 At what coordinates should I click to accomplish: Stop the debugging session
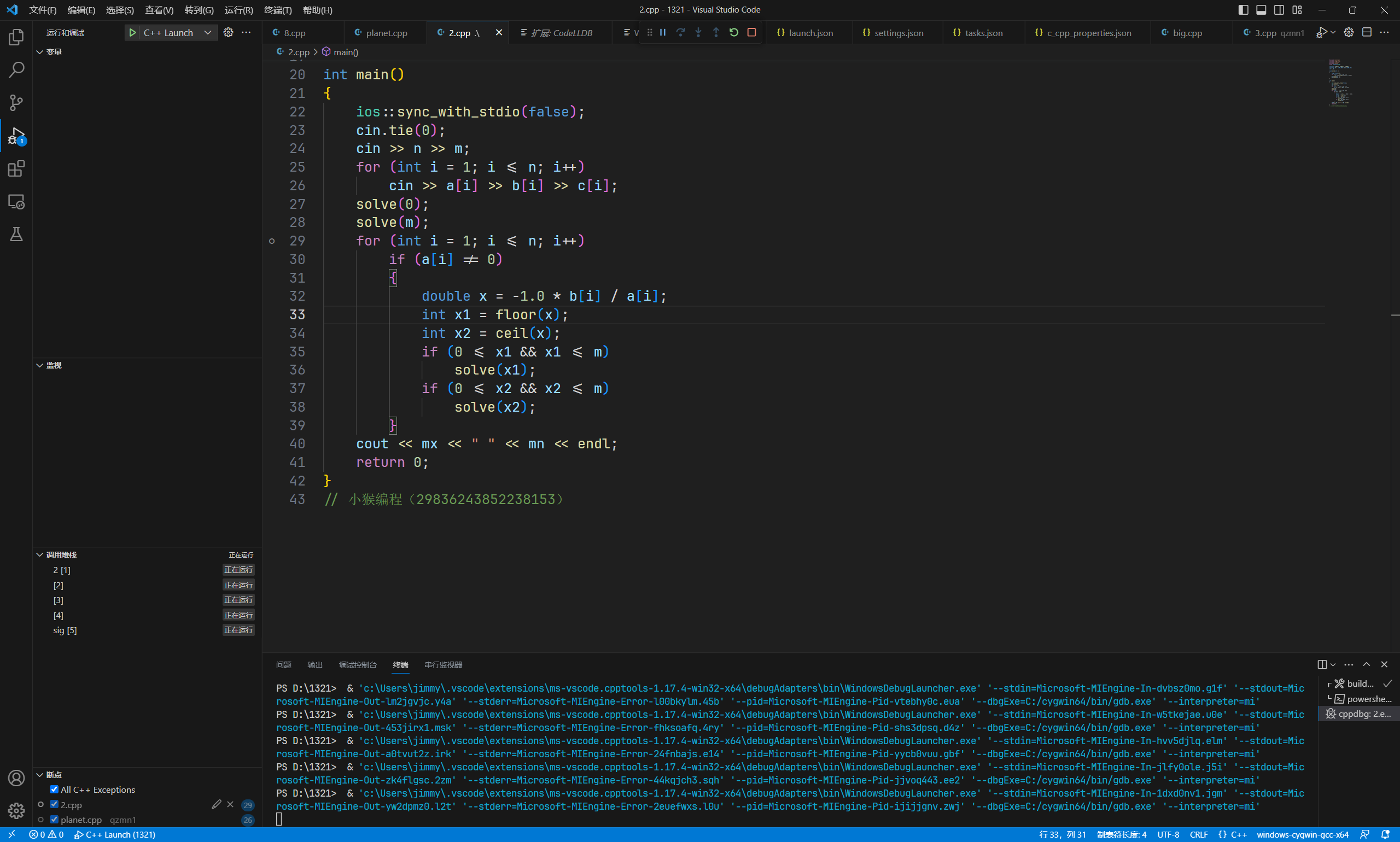coord(752,32)
